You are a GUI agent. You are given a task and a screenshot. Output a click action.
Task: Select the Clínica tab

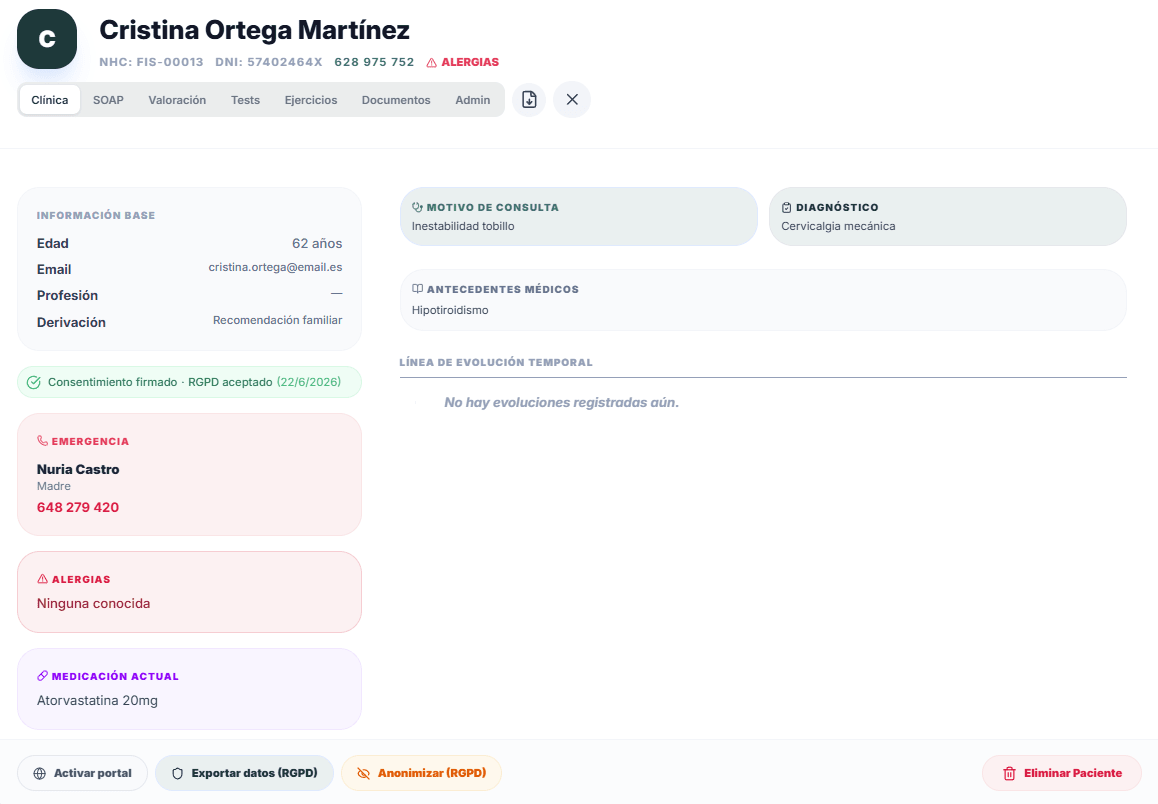pyautogui.click(x=49, y=100)
